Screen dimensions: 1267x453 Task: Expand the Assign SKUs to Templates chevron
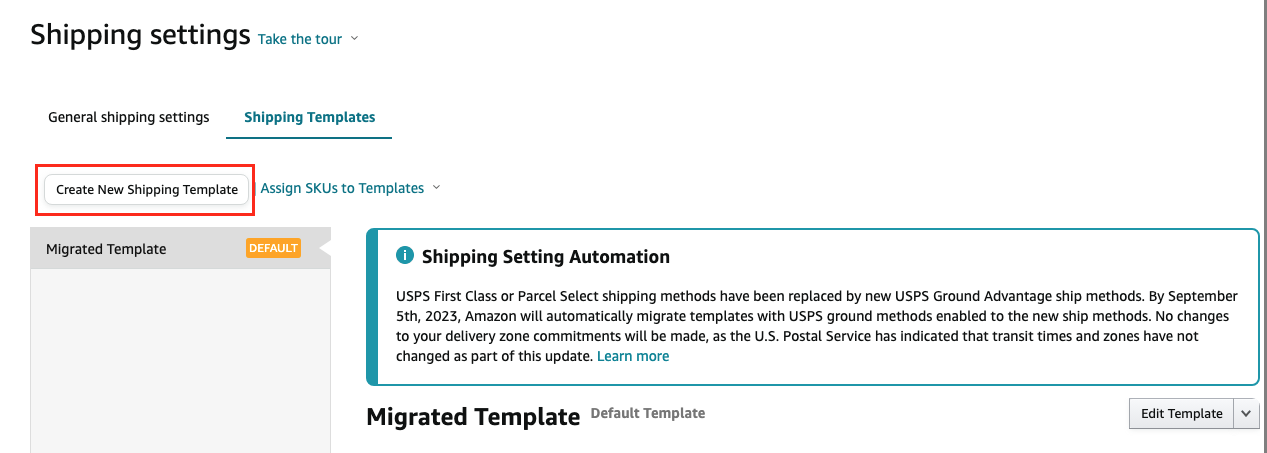(436, 188)
